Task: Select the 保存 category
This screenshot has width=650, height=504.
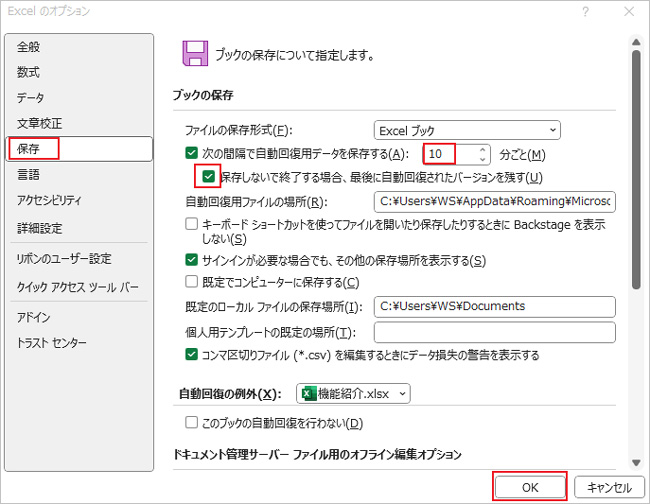Action: point(79,148)
